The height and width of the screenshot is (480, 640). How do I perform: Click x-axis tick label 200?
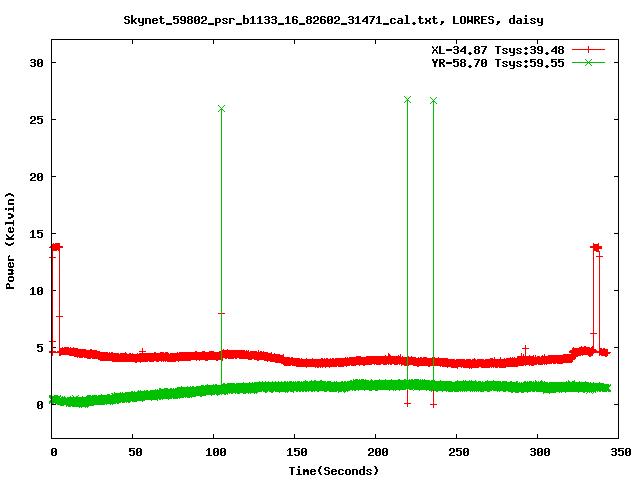378,452
